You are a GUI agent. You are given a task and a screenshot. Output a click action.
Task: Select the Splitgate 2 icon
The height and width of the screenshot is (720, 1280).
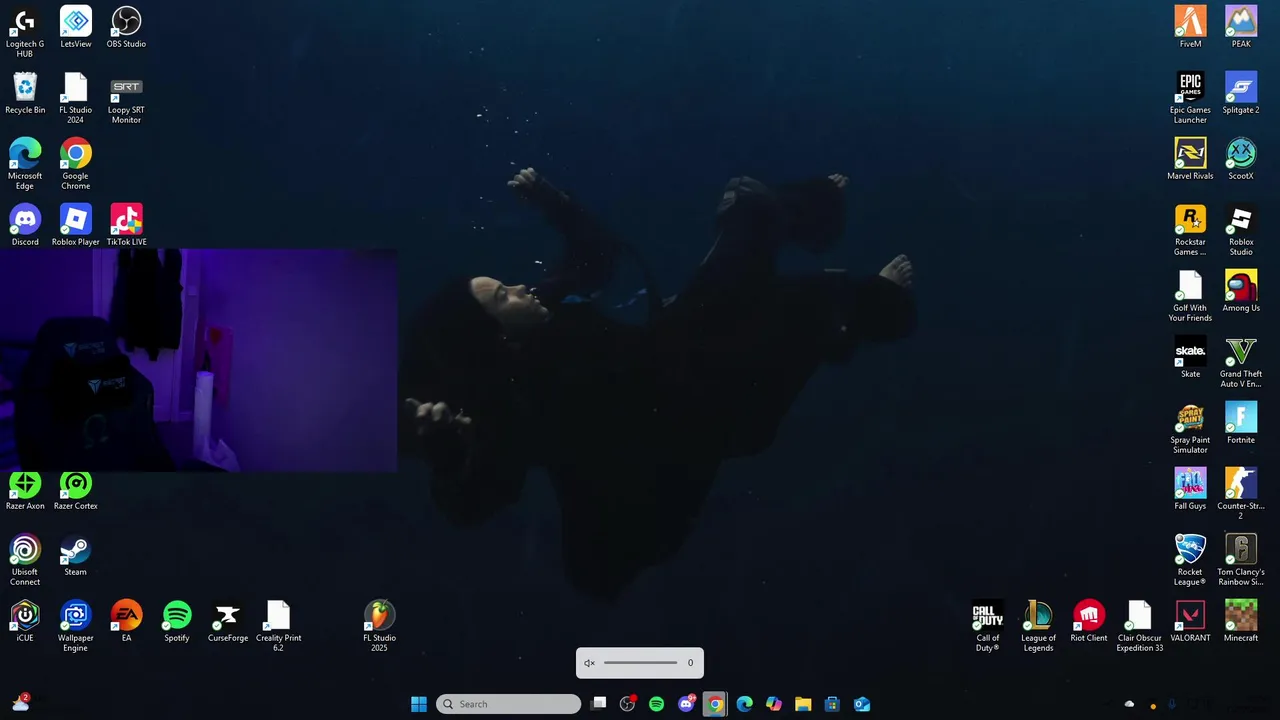(1241, 93)
